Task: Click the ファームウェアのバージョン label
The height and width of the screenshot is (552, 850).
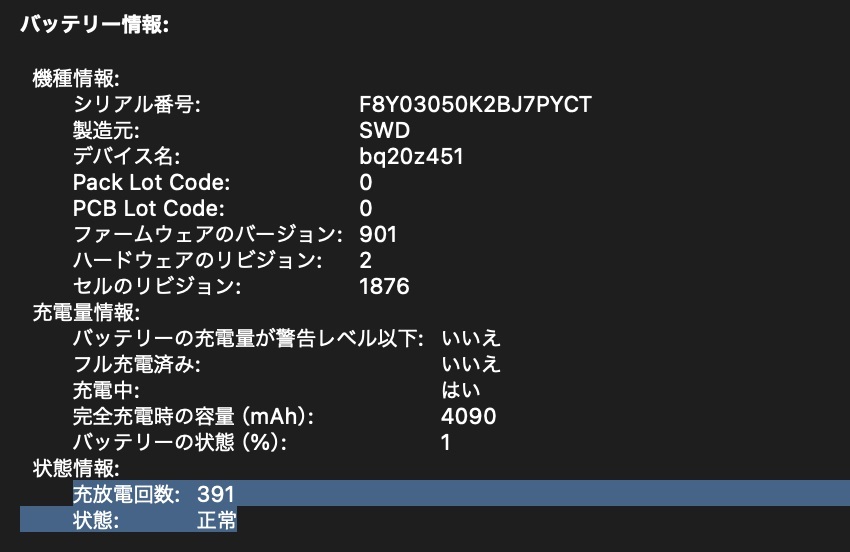Action: tap(208, 234)
